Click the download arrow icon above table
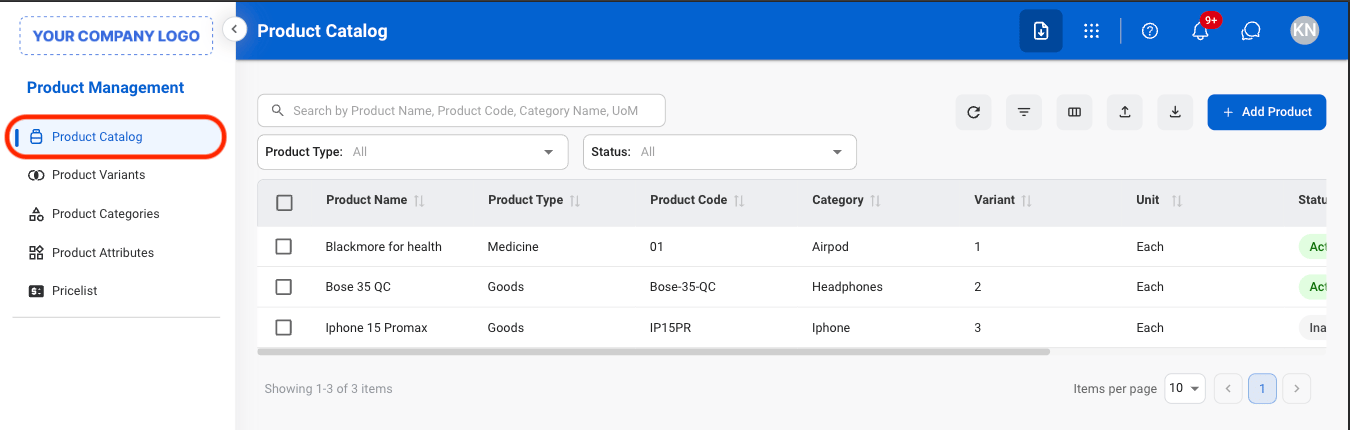The image size is (1350, 430). pyautogui.click(x=1175, y=112)
